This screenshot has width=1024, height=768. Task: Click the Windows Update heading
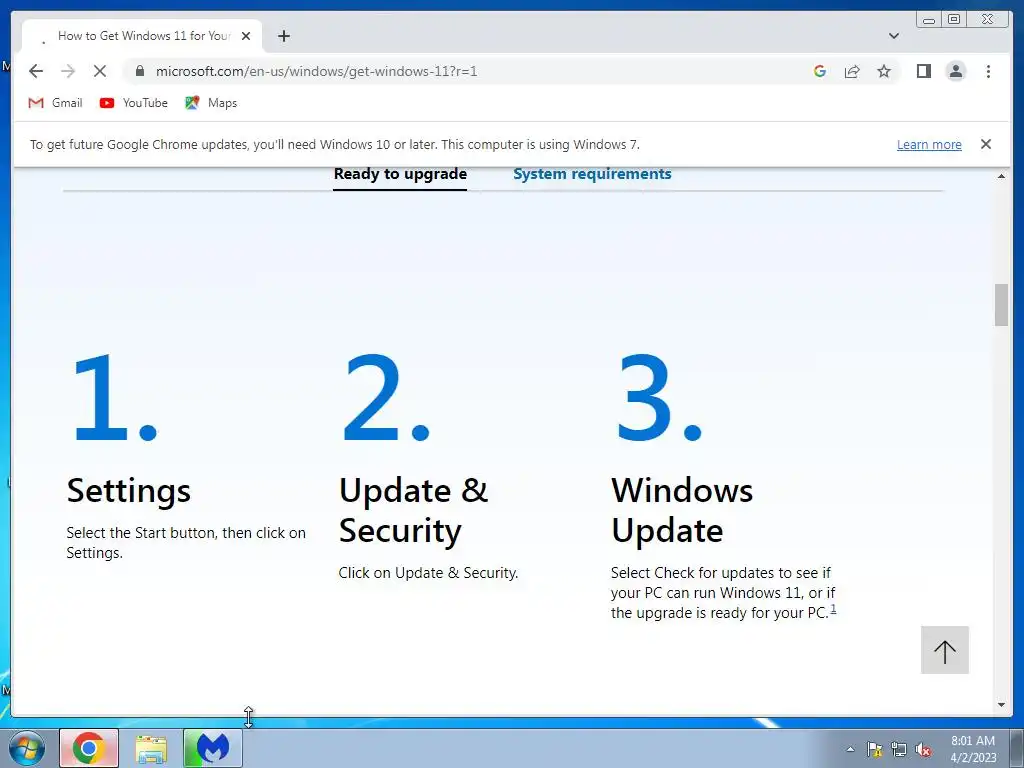tap(682, 510)
